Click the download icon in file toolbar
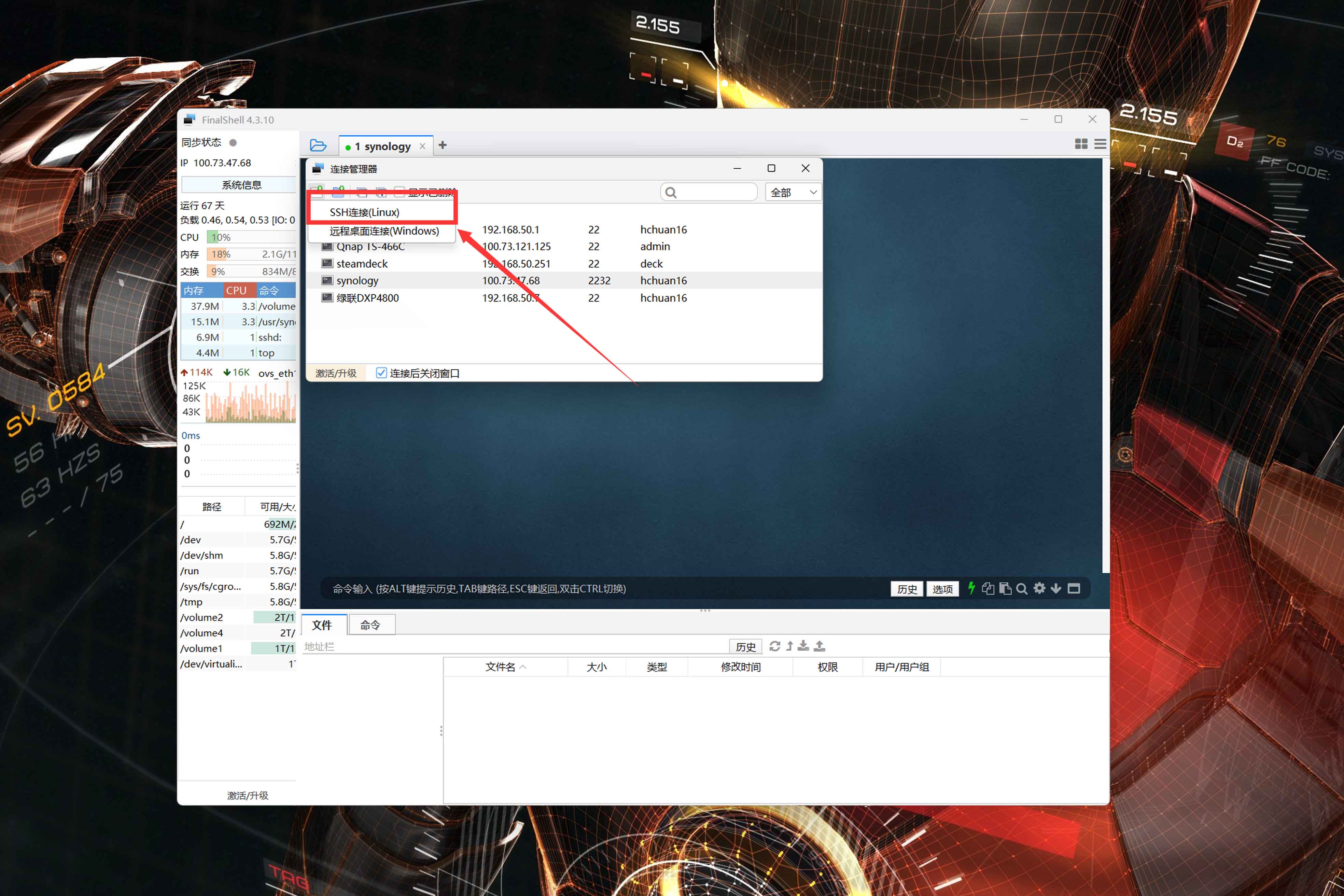This screenshot has width=1344, height=896. coord(803,646)
